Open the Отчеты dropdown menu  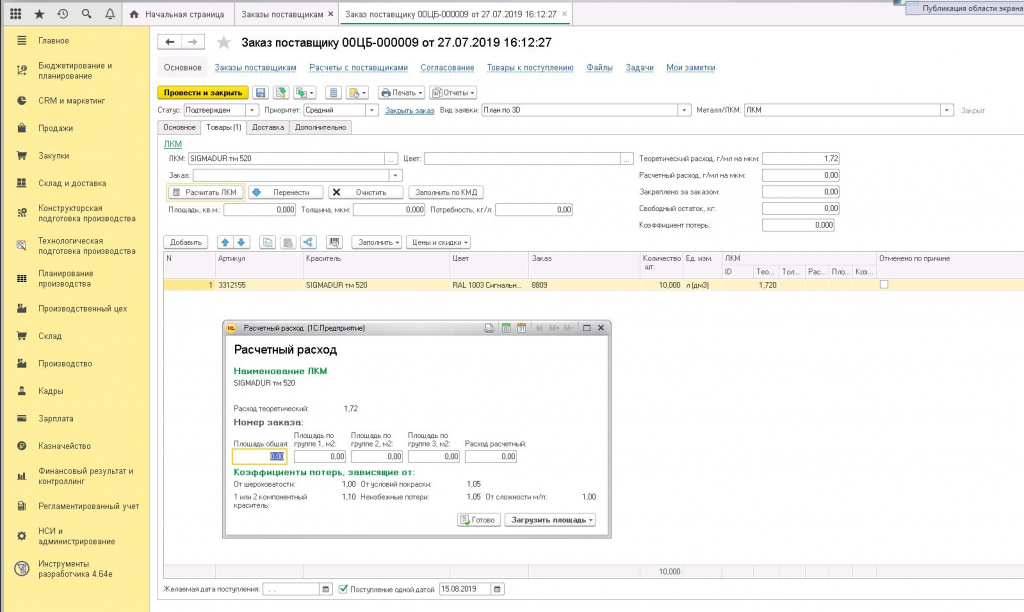[453, 93]
